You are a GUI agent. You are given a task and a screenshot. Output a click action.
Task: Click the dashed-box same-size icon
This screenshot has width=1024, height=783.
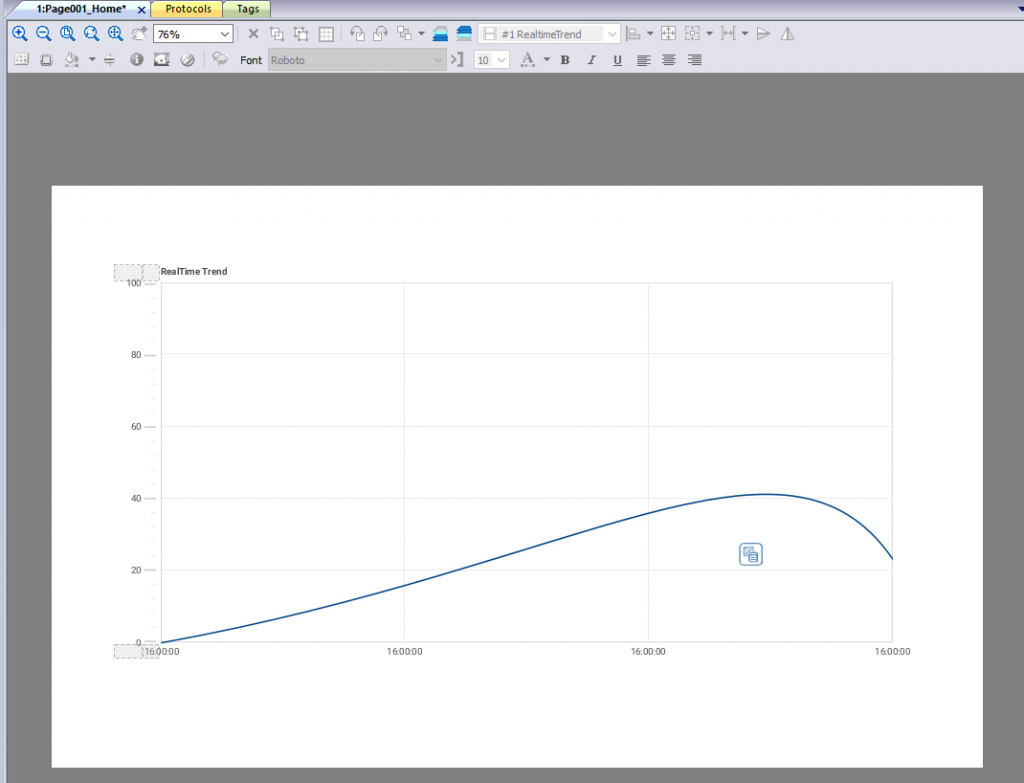tap(692, 34)
